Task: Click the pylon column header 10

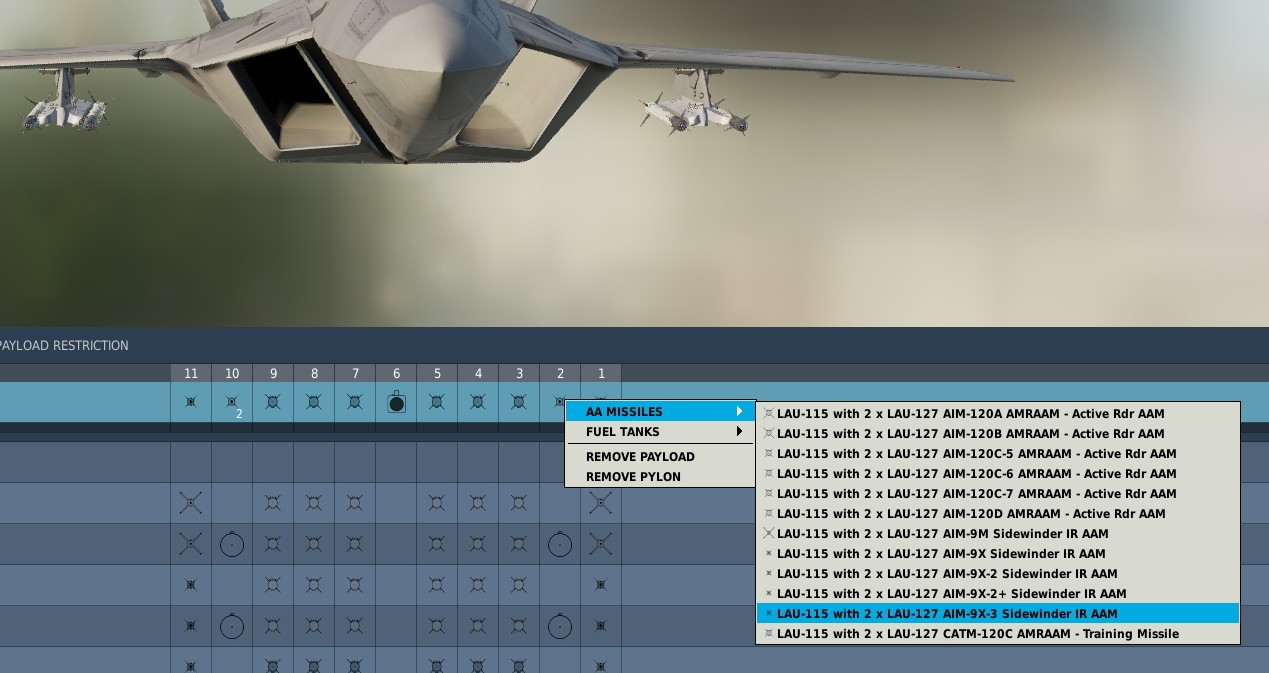Action: [x=232, y=374]
